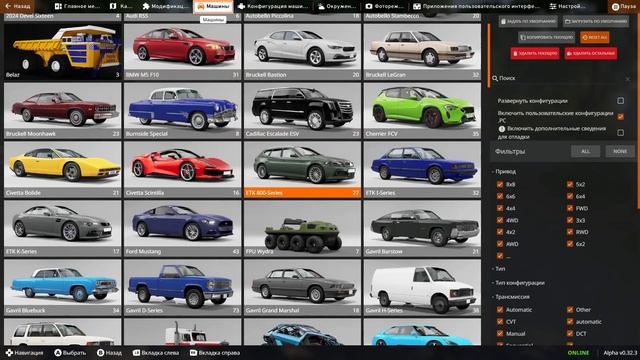
Task: Uncheck the 8x8 drive filter
Action: click(500, 184)
